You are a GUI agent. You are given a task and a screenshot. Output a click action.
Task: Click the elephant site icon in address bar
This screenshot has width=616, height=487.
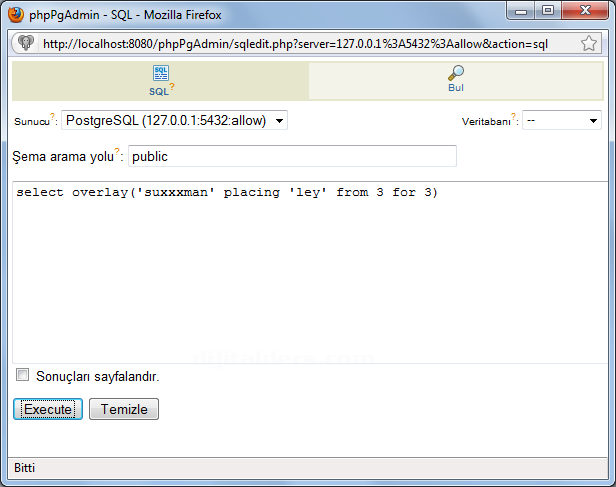pyautogui.click(x=26, y=43)
